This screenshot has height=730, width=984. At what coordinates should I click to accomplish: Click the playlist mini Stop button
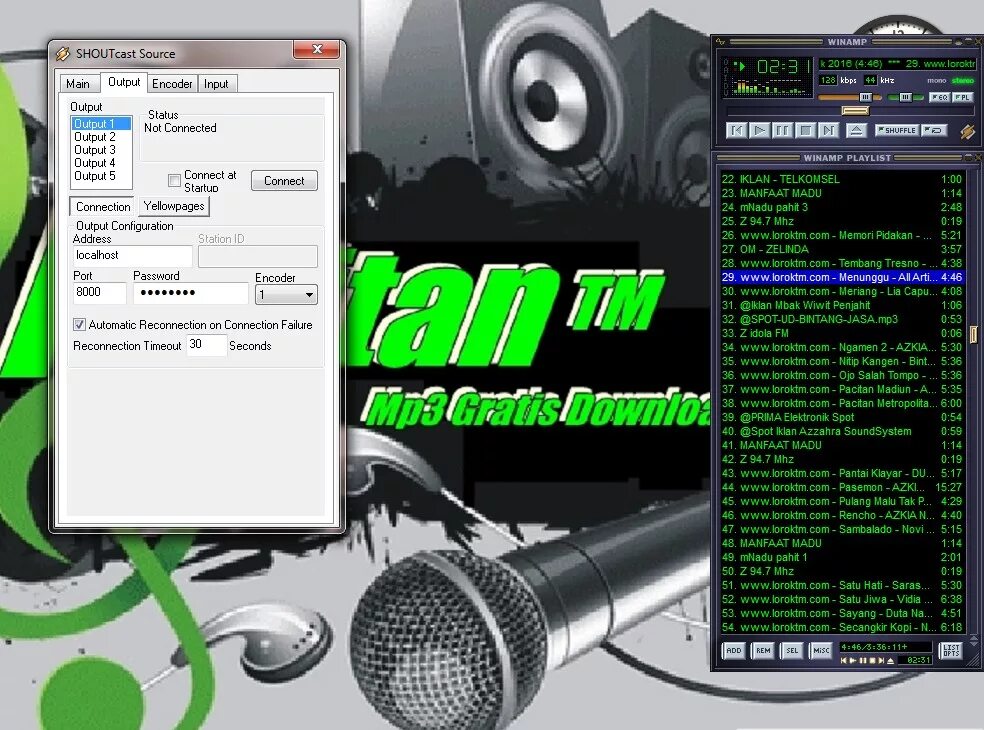point(872,660)
